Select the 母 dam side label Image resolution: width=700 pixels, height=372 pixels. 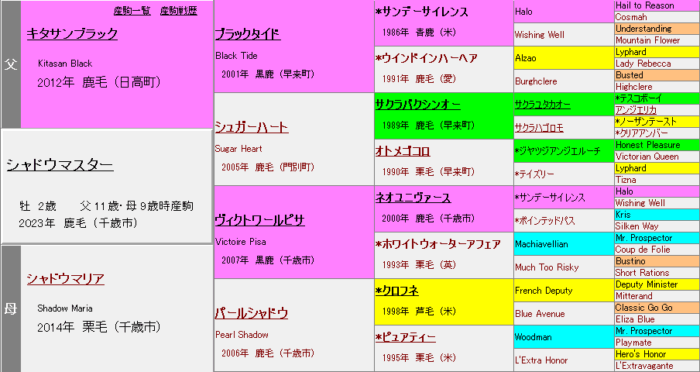pyautogui.click(x=11, y=309)
